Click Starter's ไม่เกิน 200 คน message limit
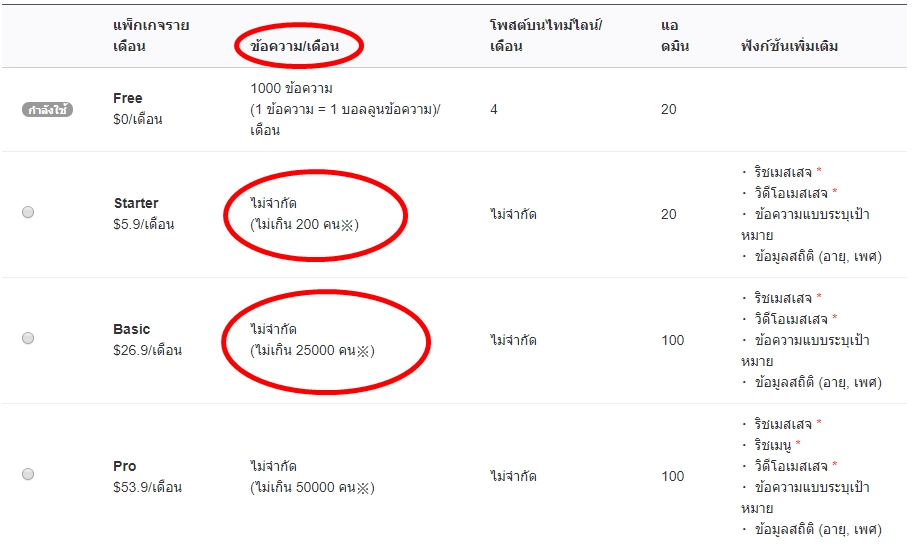 (303, 224)
